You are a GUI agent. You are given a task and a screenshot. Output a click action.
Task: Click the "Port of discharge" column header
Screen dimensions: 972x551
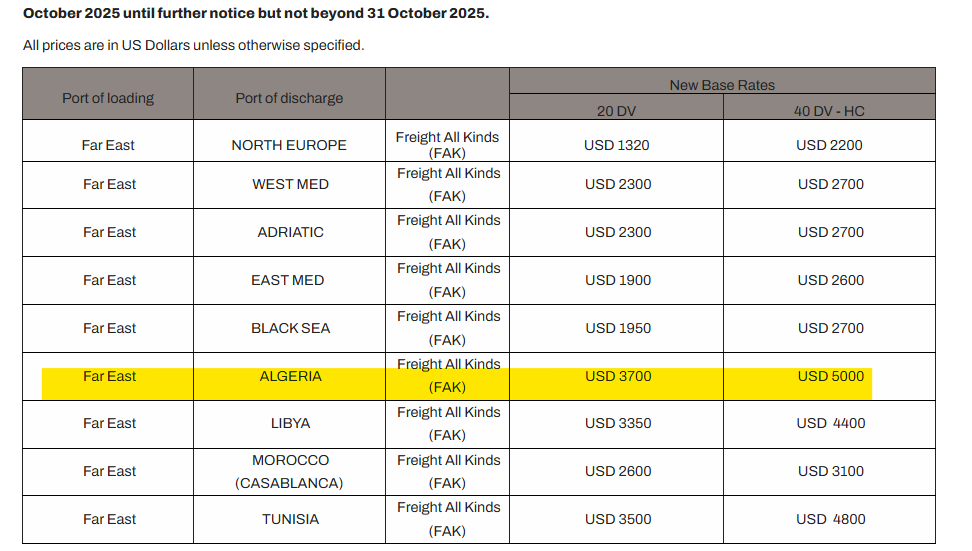(289, 98)
